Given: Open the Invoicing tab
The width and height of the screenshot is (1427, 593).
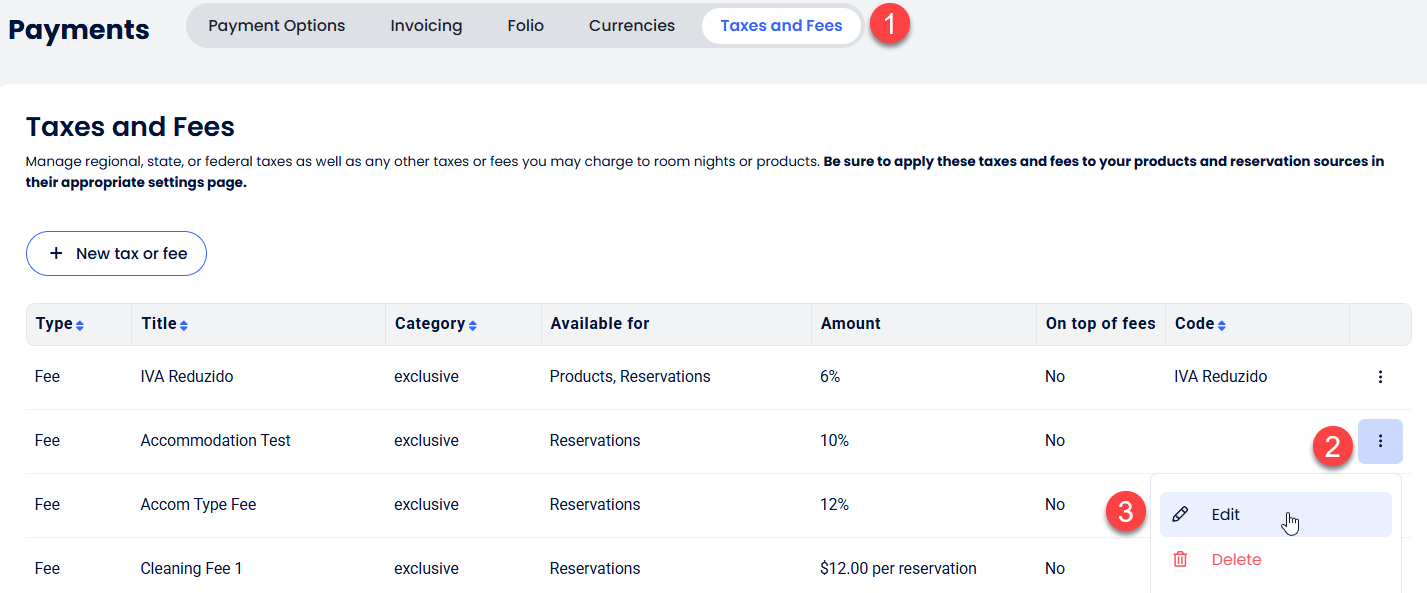Looking at the screenshot, I should [426, 26].
